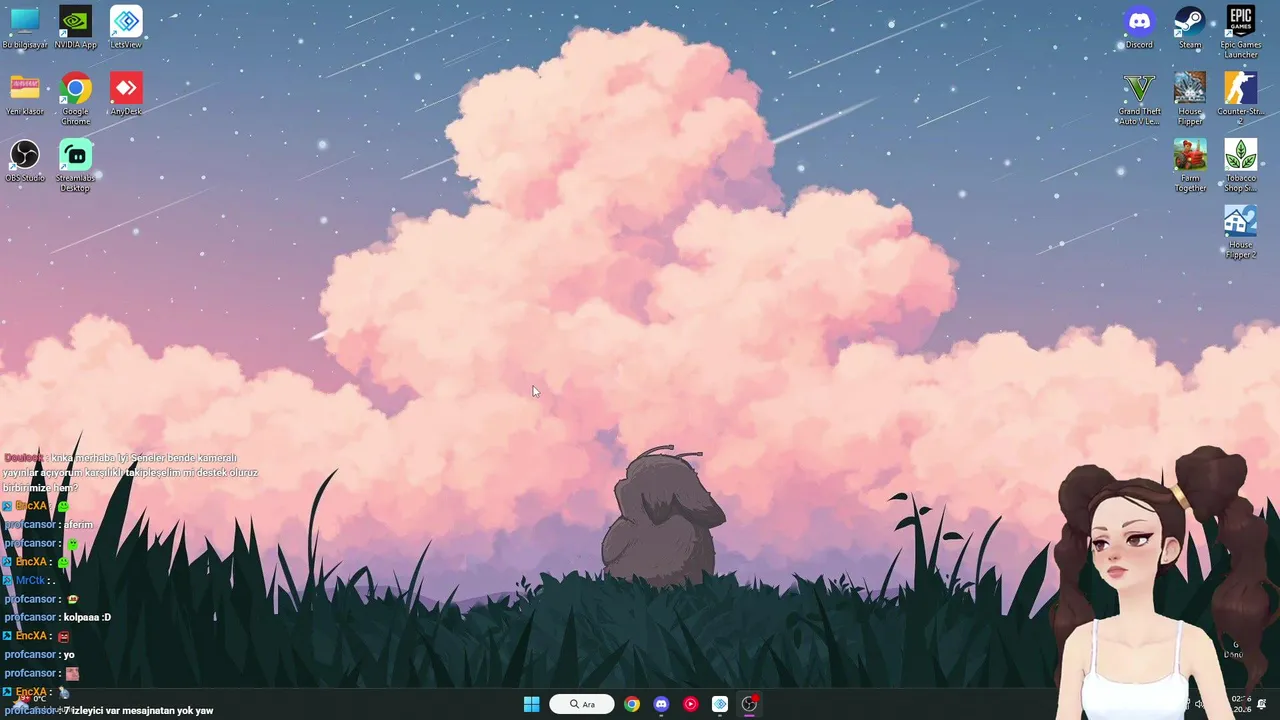
Task: Select the Tobacco Shop Simulator shortcut
Action: [1240, 166]
